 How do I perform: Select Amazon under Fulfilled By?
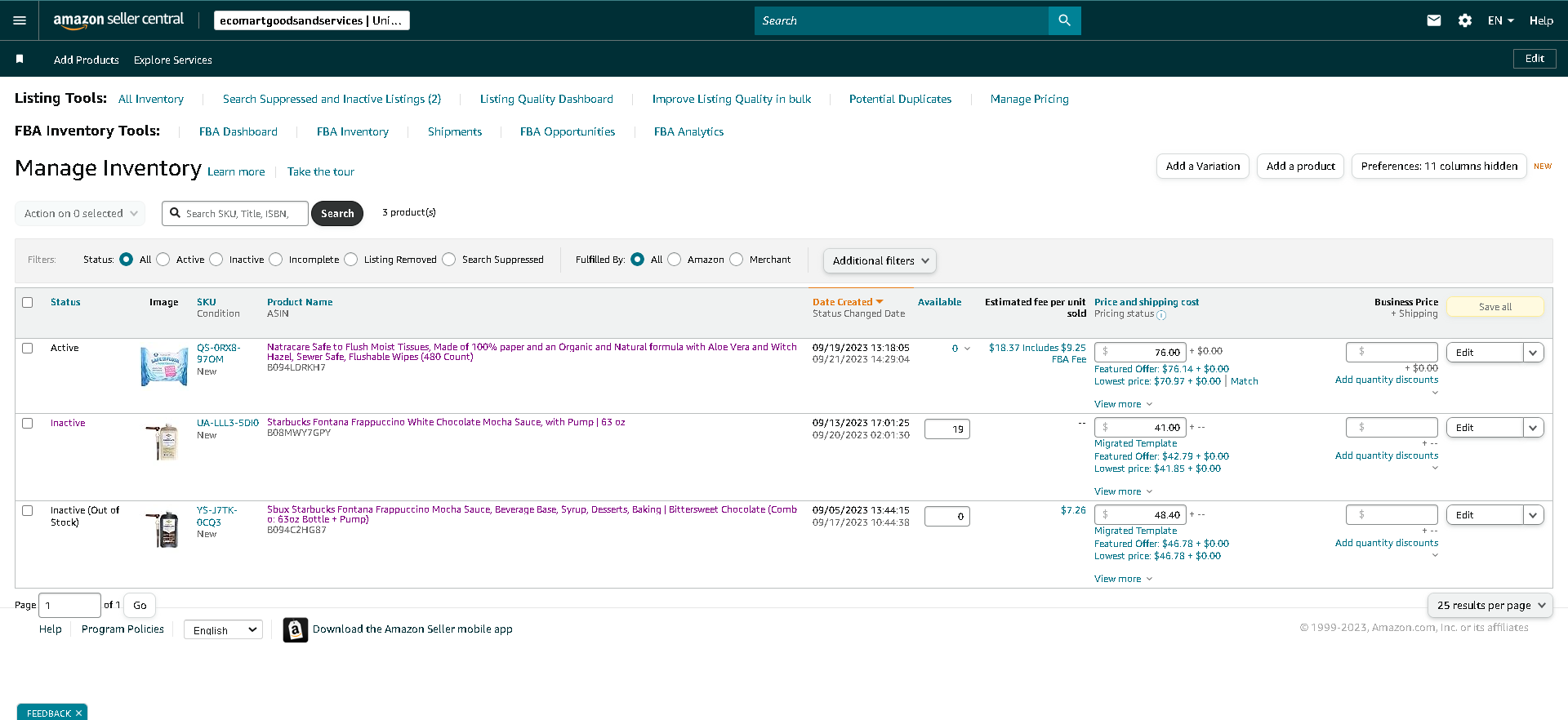(675, 260)
